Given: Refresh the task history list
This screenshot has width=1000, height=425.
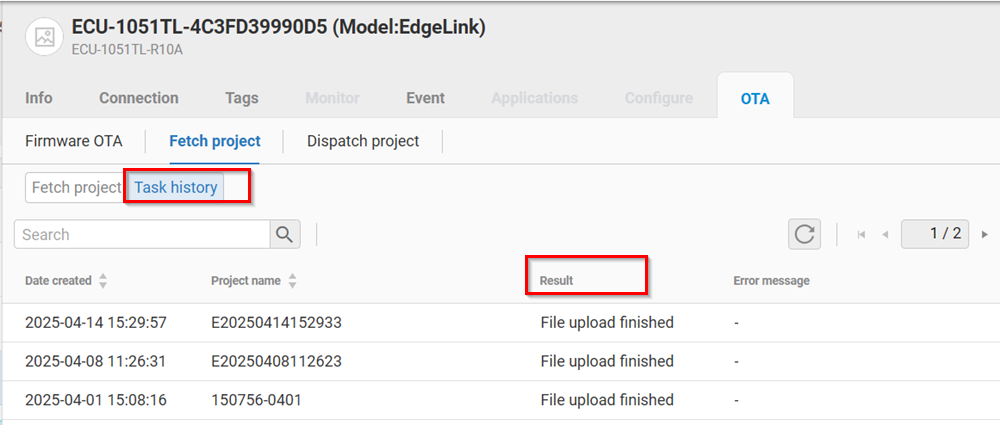Looking at the screenshot, I should pos(804,234).
